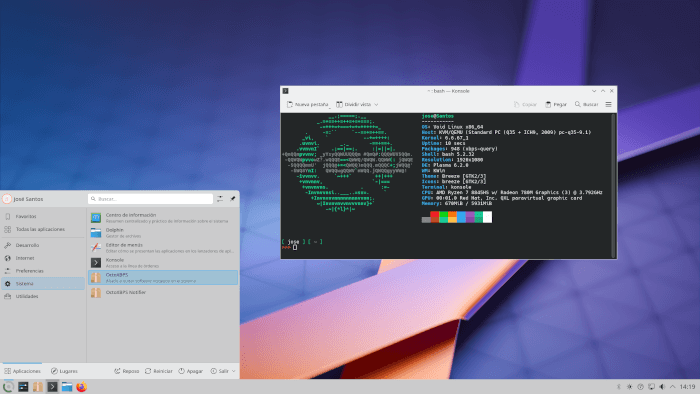Select the Sistema category

click(43, 284)
